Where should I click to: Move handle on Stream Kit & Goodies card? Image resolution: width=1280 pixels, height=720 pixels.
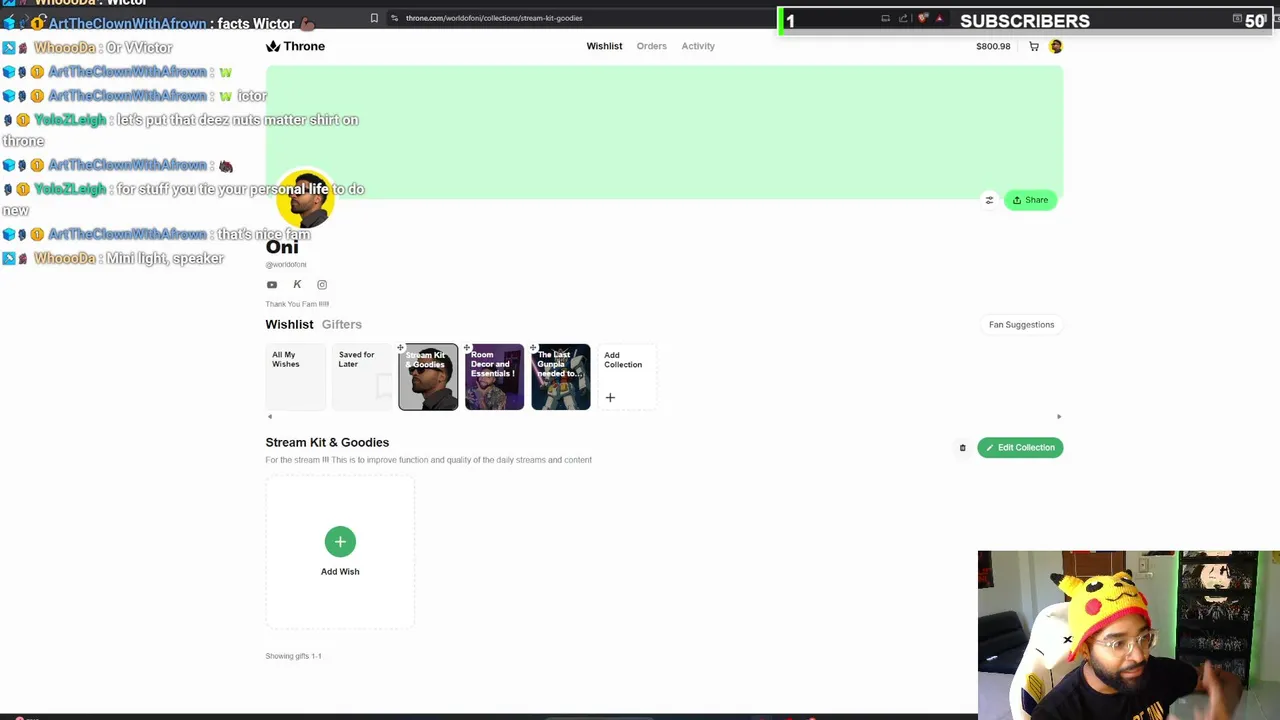[x=401, y=348]
